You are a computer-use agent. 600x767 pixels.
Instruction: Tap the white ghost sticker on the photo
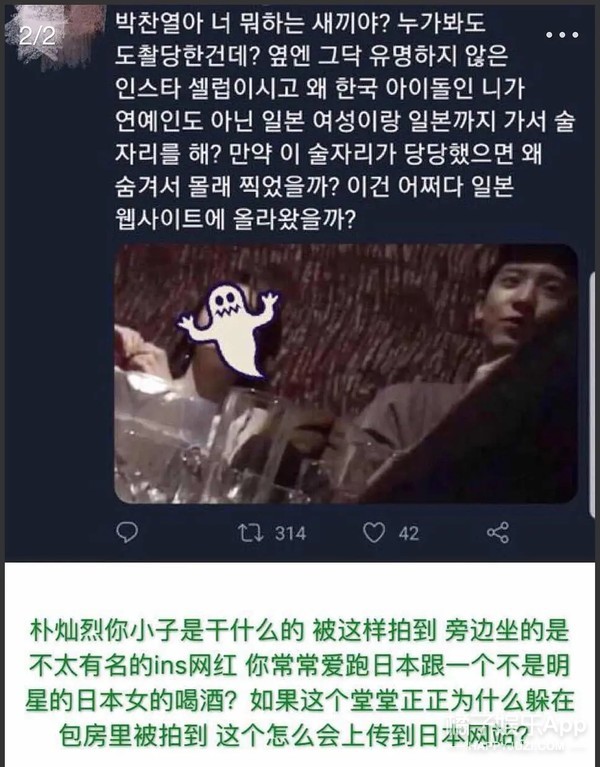(x=228, y=329)
